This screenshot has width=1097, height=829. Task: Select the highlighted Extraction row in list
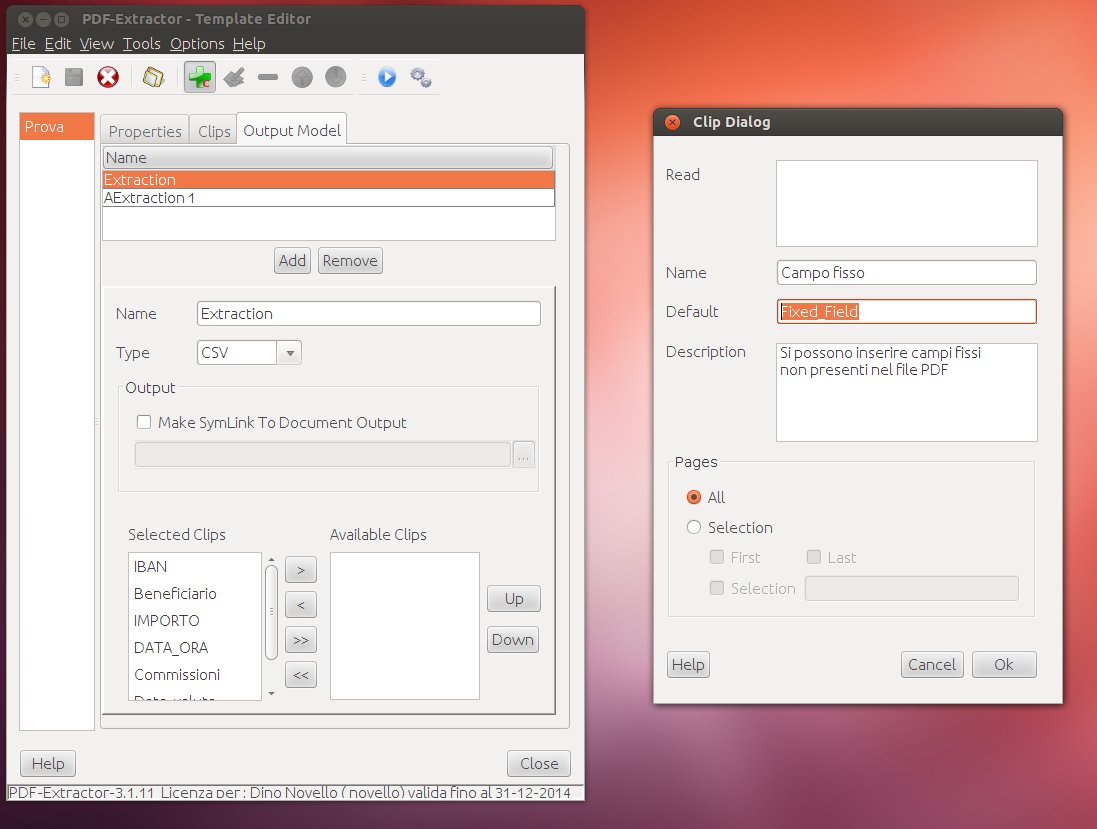(329, 180)
